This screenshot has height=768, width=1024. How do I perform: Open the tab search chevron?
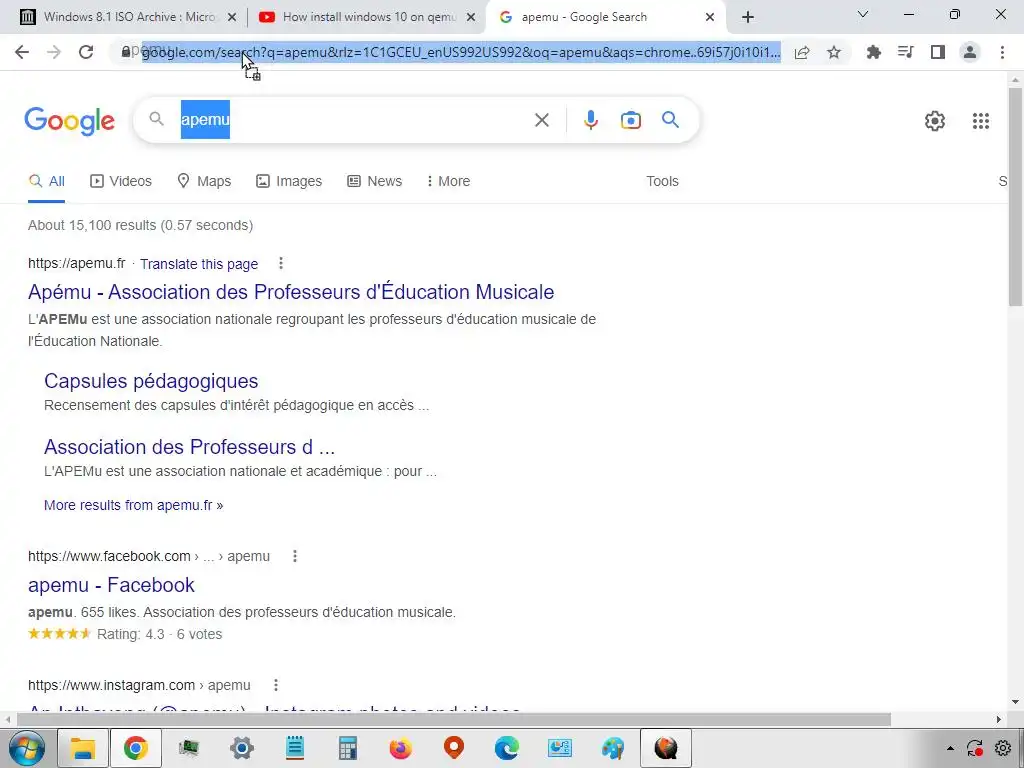[x=863, y=14]
